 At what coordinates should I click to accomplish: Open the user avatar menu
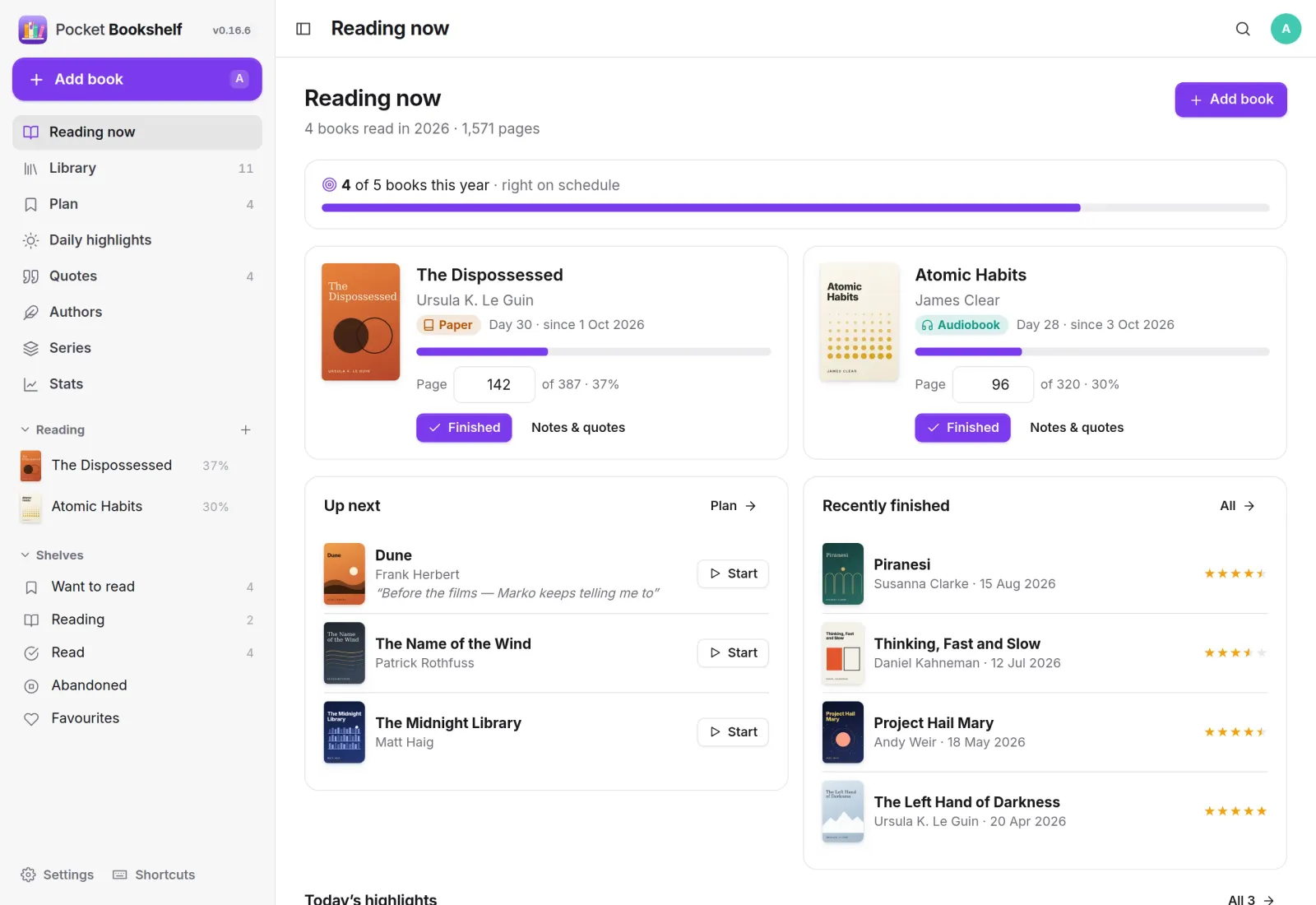pos(1286,29)
